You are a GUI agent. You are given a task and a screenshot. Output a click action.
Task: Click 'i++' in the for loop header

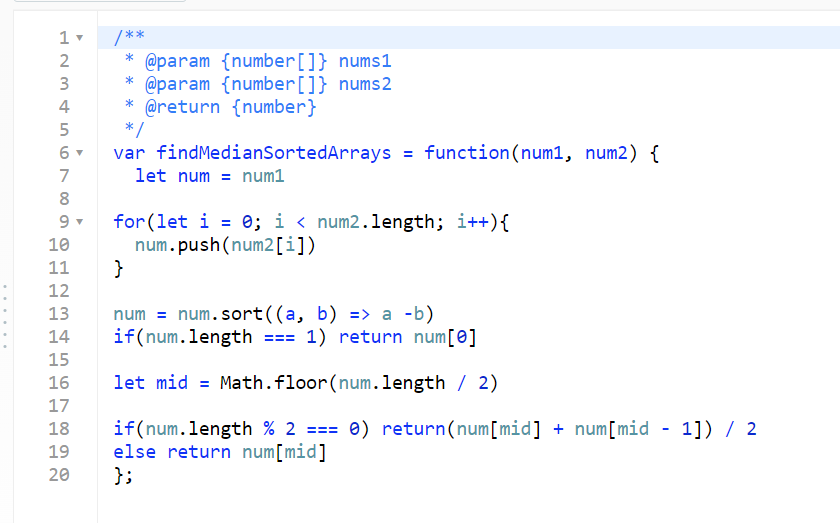(x=472, y=221)
